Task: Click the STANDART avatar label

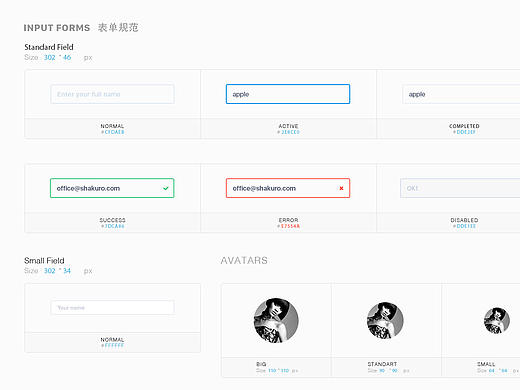Action: click(x=382, y=364)
